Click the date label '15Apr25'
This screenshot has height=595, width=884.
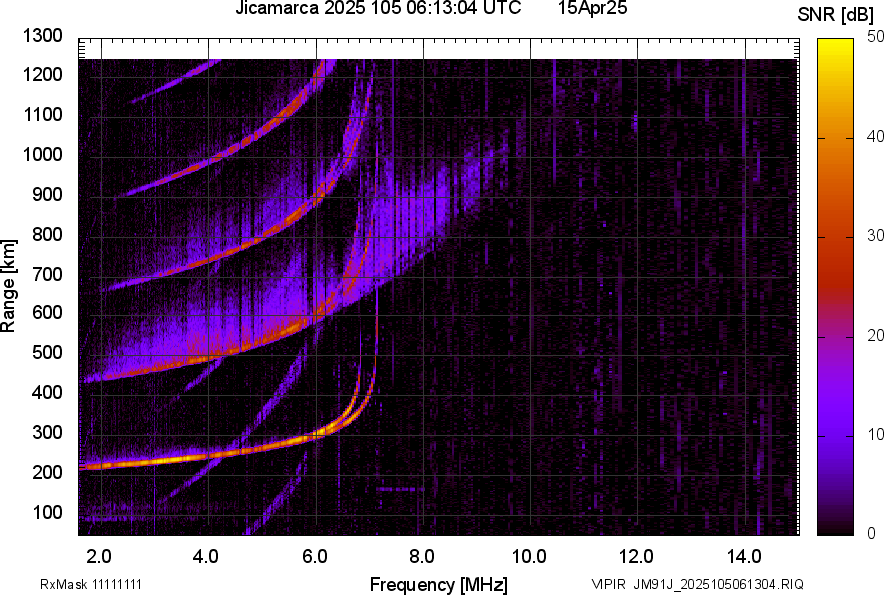[x=593, y=8]
